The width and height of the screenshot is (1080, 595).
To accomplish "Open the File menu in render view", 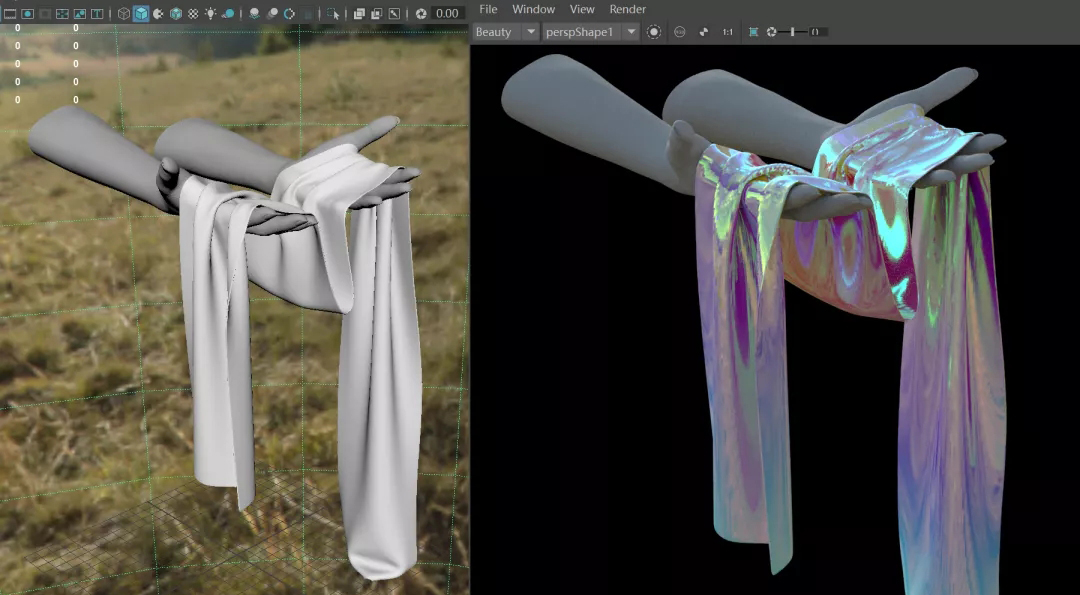I will 488,9.
